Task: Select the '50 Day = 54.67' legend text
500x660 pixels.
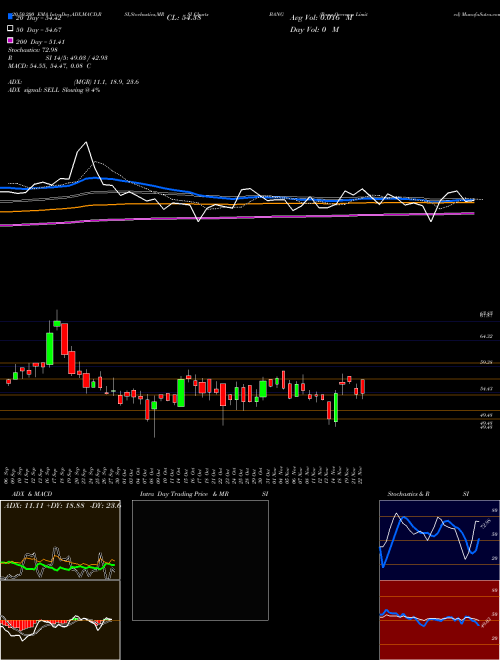Action: [x=39, y=30]
